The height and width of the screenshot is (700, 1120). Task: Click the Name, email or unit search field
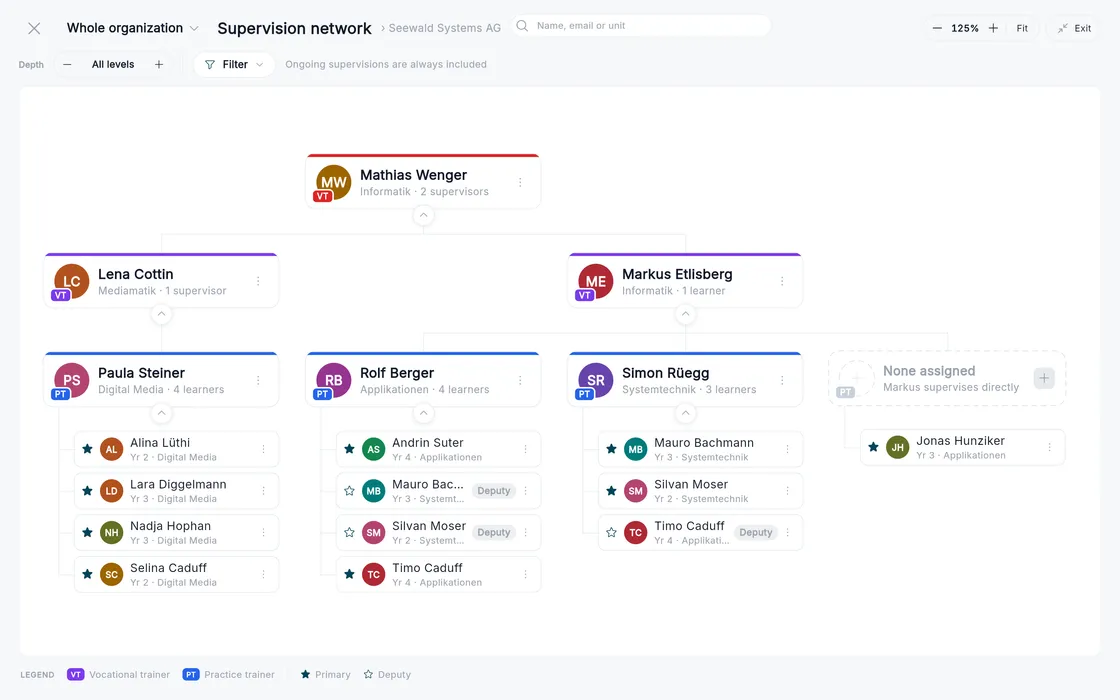[641, 26]
